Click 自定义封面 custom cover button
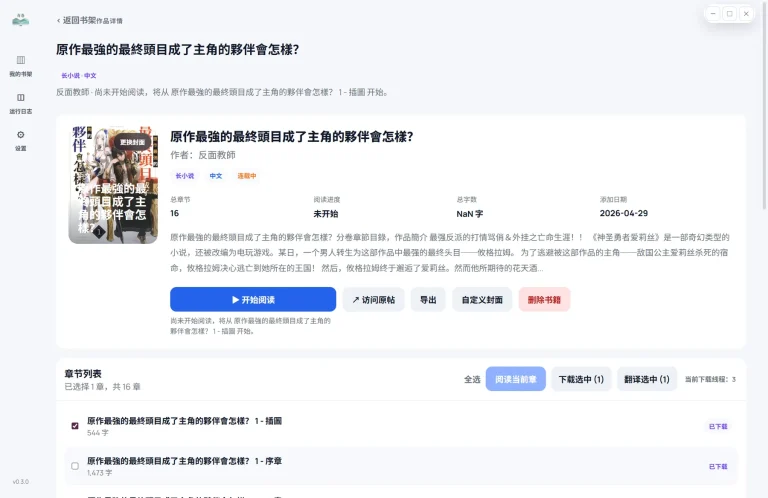The width and height of the screenshot is (768, 498). (482, 299)
